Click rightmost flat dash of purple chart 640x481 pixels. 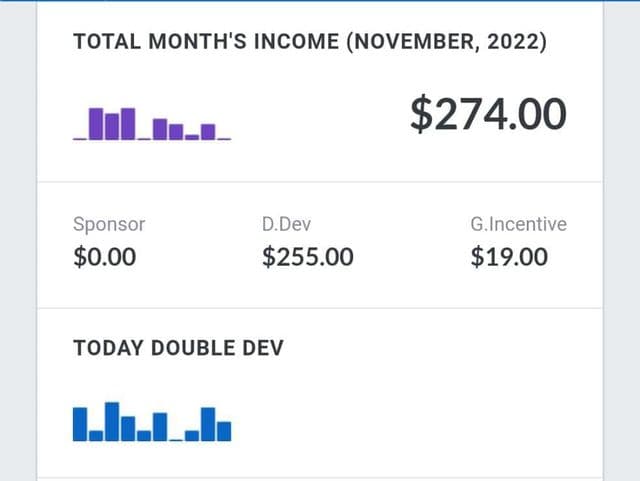coord(224,138)
